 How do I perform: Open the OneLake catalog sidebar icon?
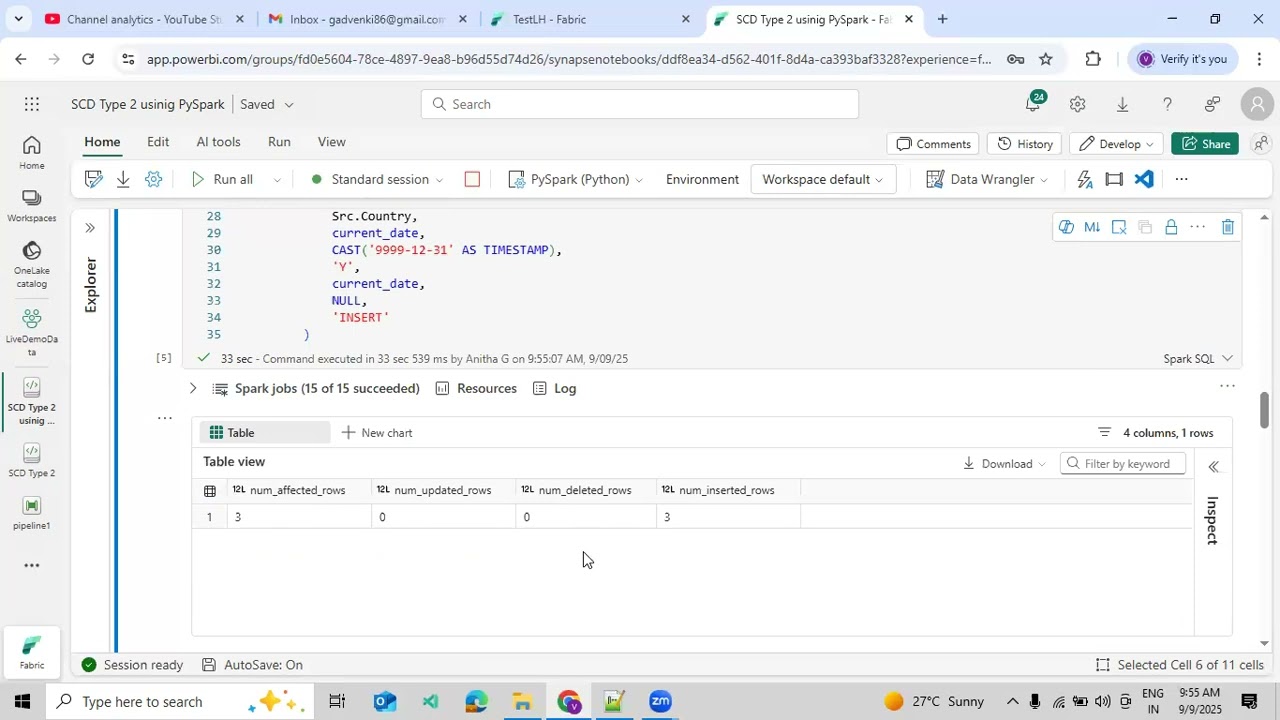(x=32, y=264)
